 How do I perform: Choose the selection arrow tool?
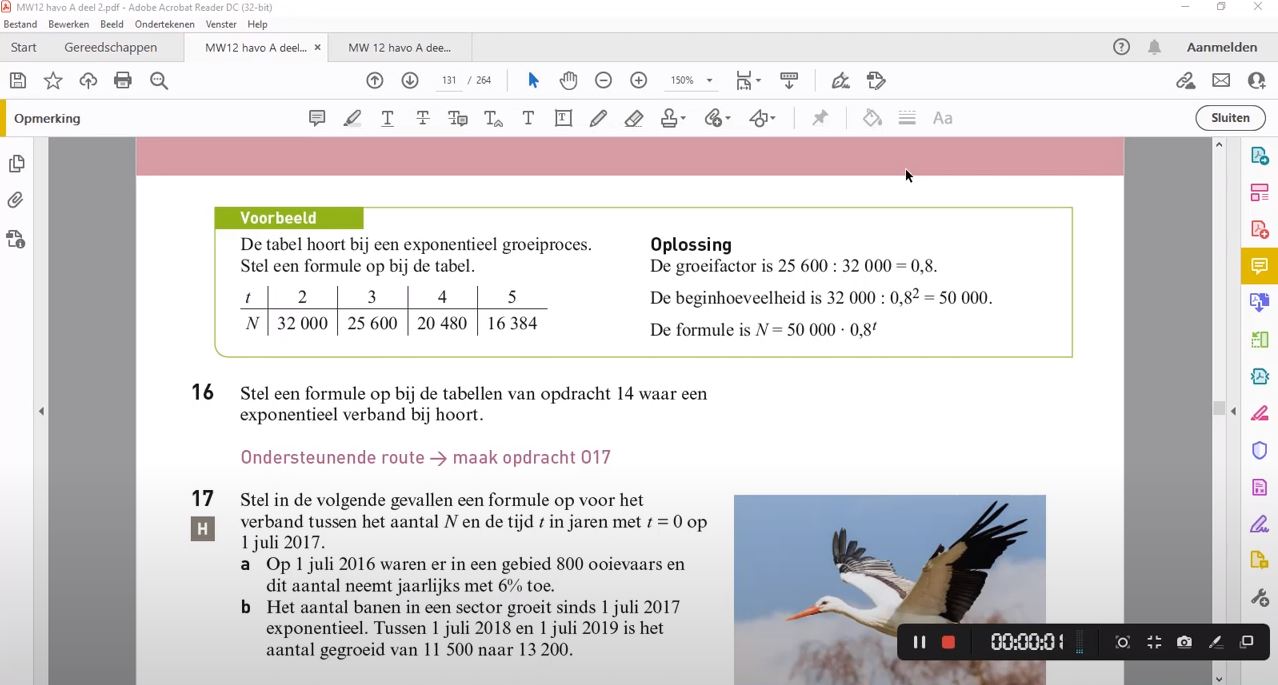pos(533,80)
